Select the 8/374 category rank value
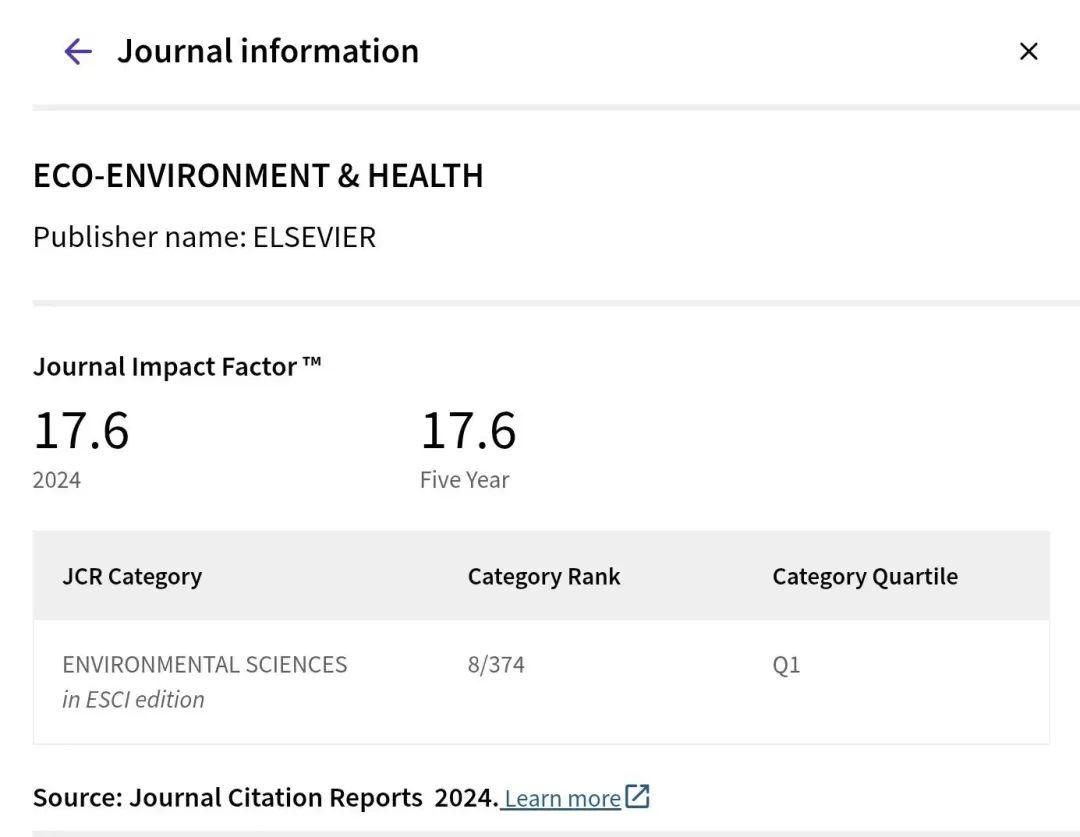Screen dimensions: 1080x837 pos(496,665)
